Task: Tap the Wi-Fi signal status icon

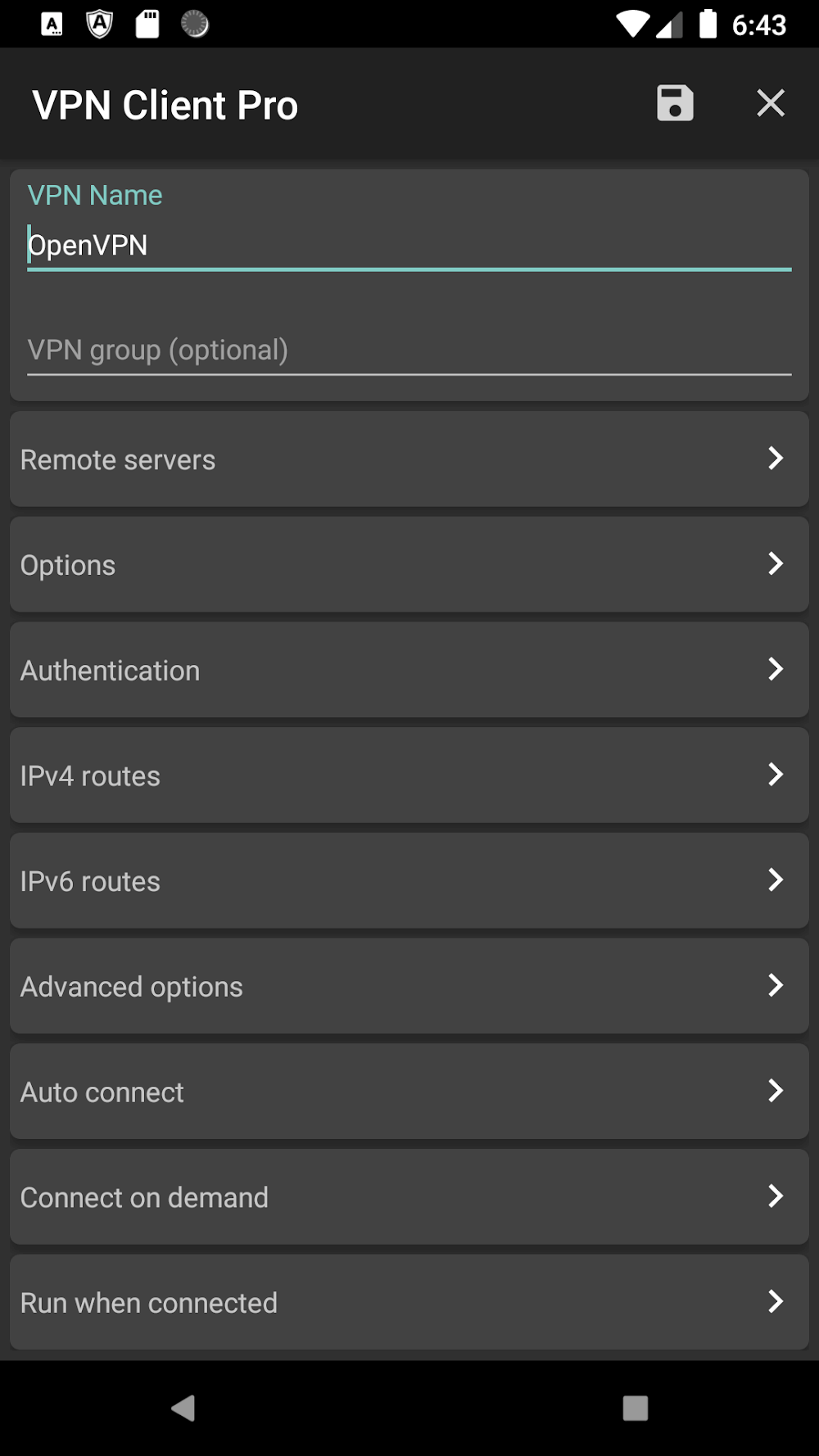Action: (x=632, y=25)
